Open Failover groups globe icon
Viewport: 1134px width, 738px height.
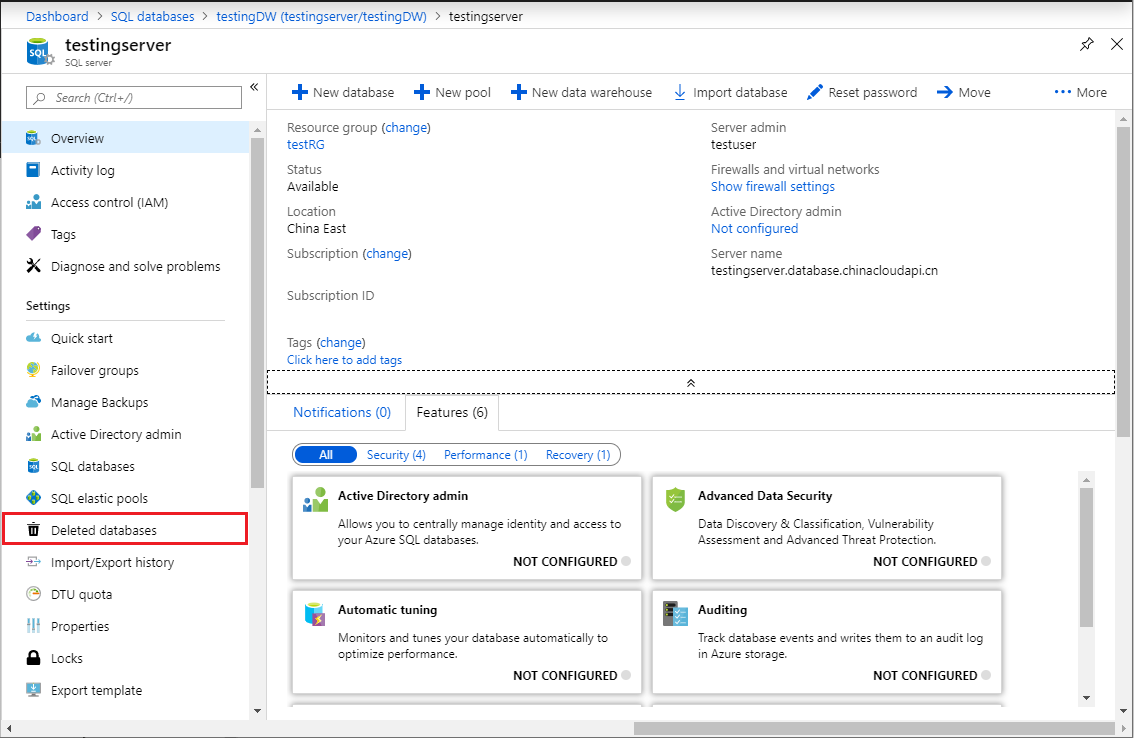(x=33, y=370)
